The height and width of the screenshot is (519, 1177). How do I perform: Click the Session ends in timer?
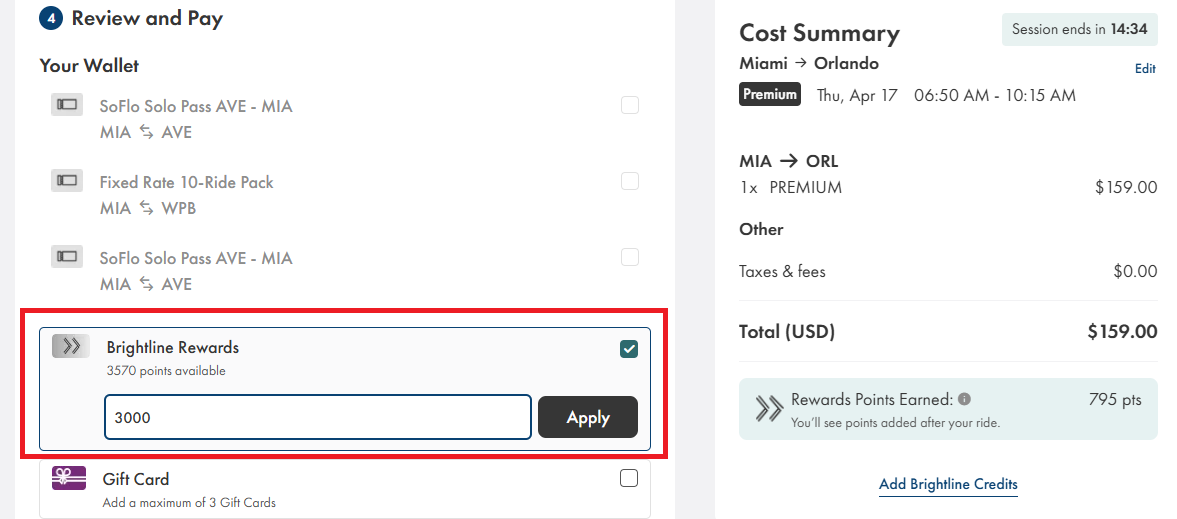click(x=1079, y=29)
